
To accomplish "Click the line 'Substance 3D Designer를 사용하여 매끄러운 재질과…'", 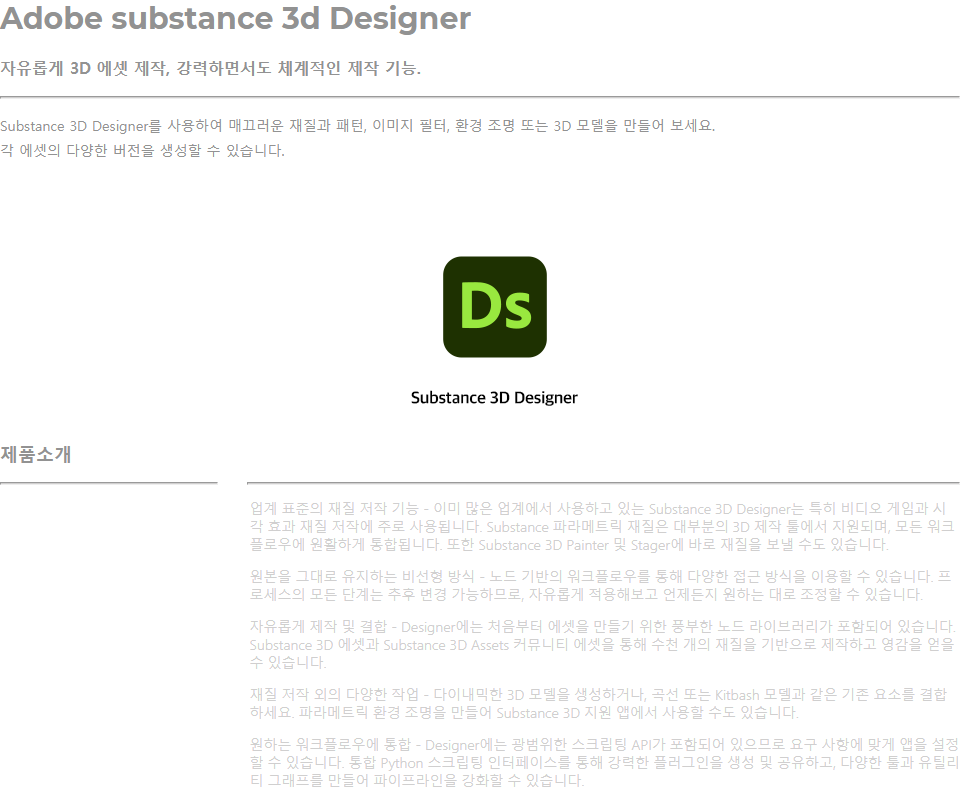I will pos(357,126).
